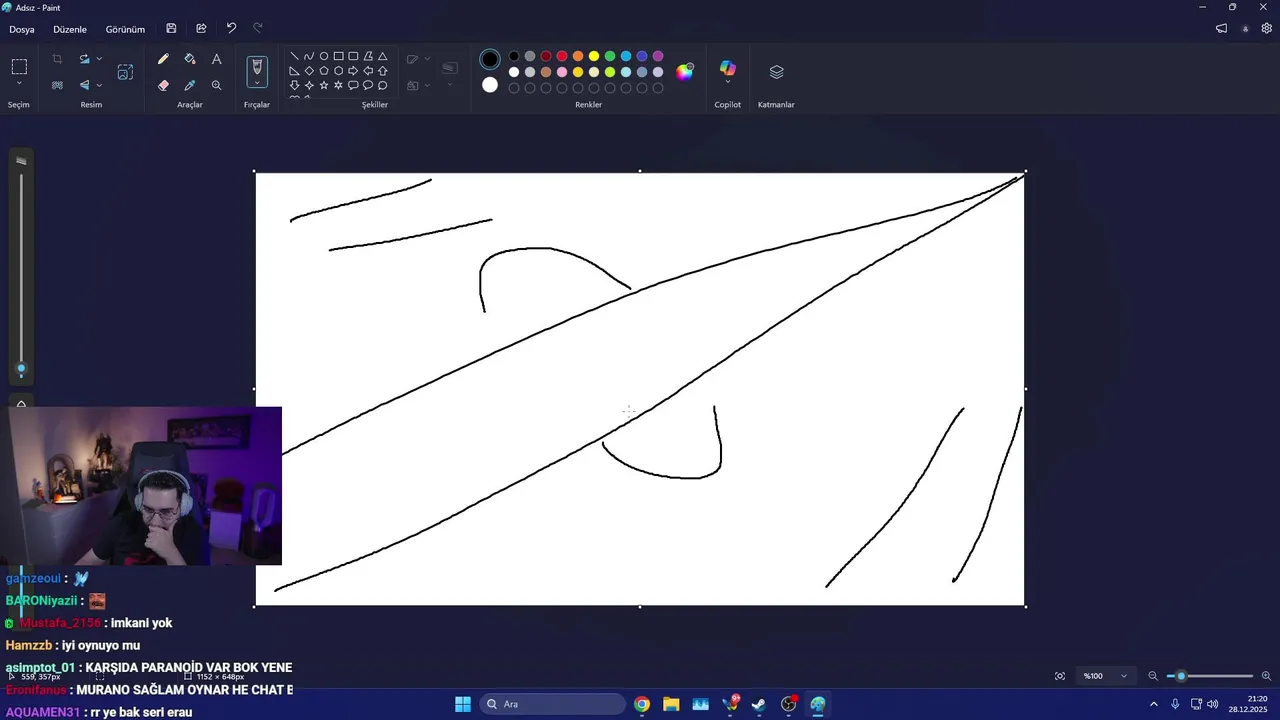
Task: Select the rectangle shape
Action: click(x=338, y=57)
